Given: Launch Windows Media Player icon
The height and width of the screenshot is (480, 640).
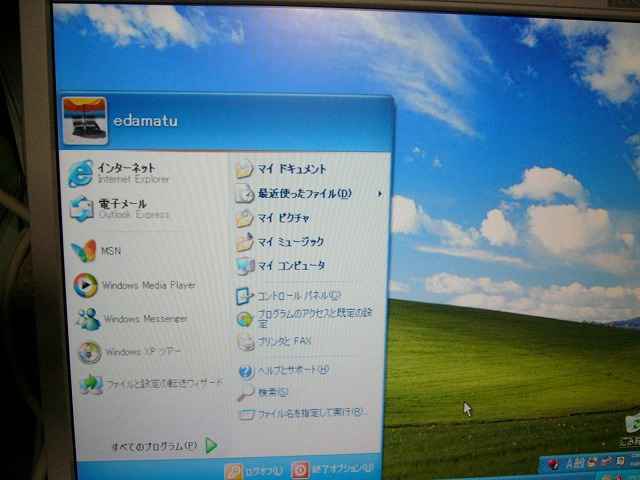Looking at the screenshot, I should click(x=85, y=285).
